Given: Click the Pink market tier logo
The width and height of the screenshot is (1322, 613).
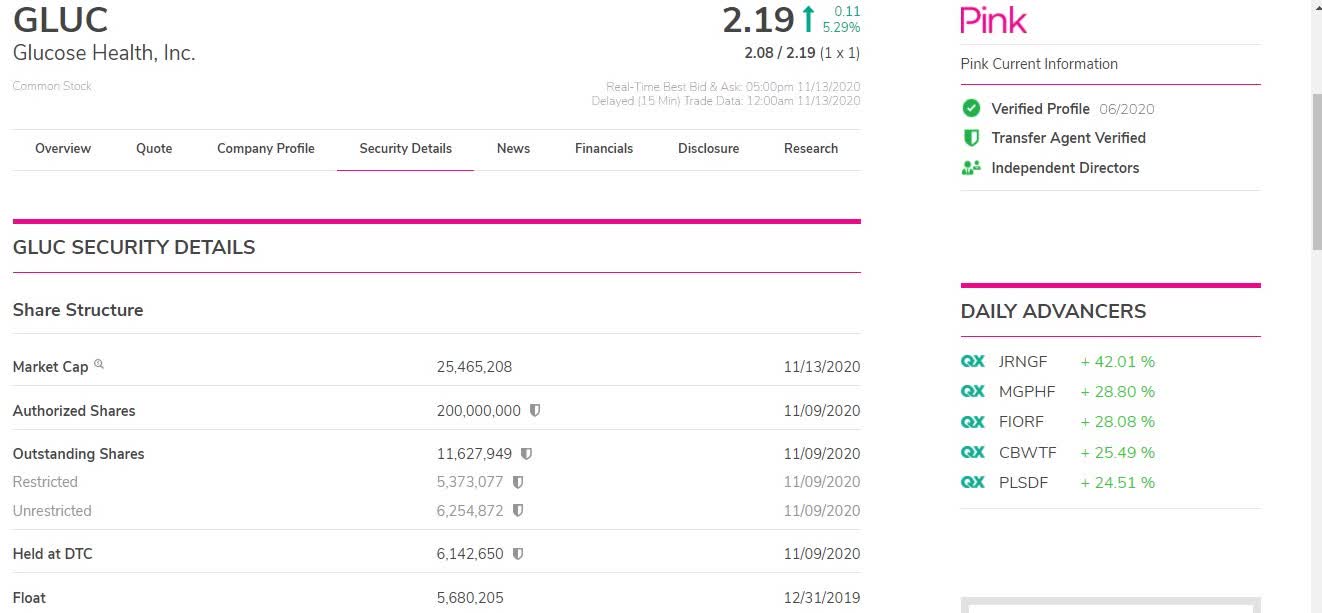Looking at the screenshot, I should click(x=993, y=20).
